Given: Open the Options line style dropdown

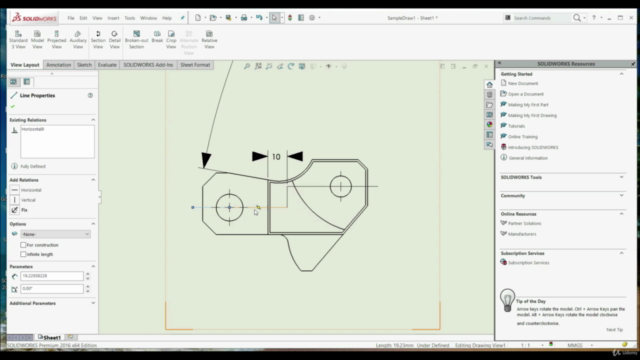Looking at the screenshot, I should point(56,234).
